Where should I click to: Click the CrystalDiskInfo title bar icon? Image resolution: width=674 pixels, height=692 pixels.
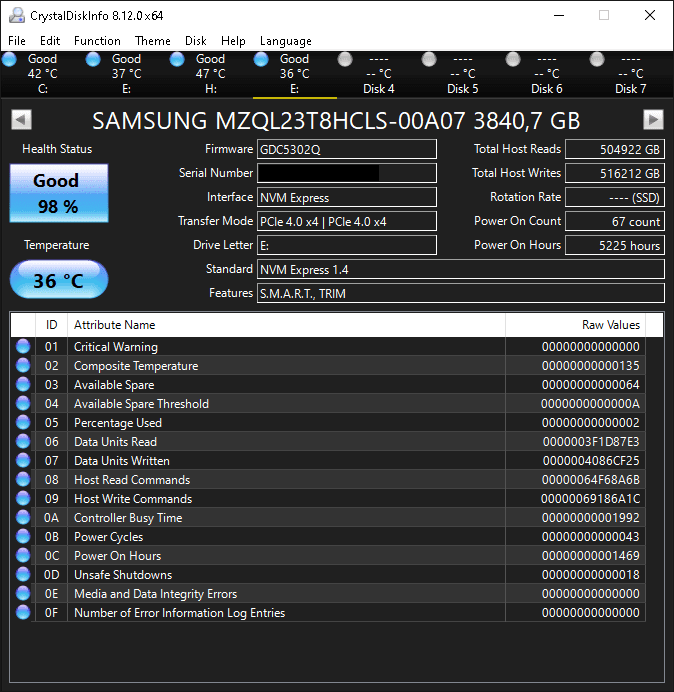(17, 15)
